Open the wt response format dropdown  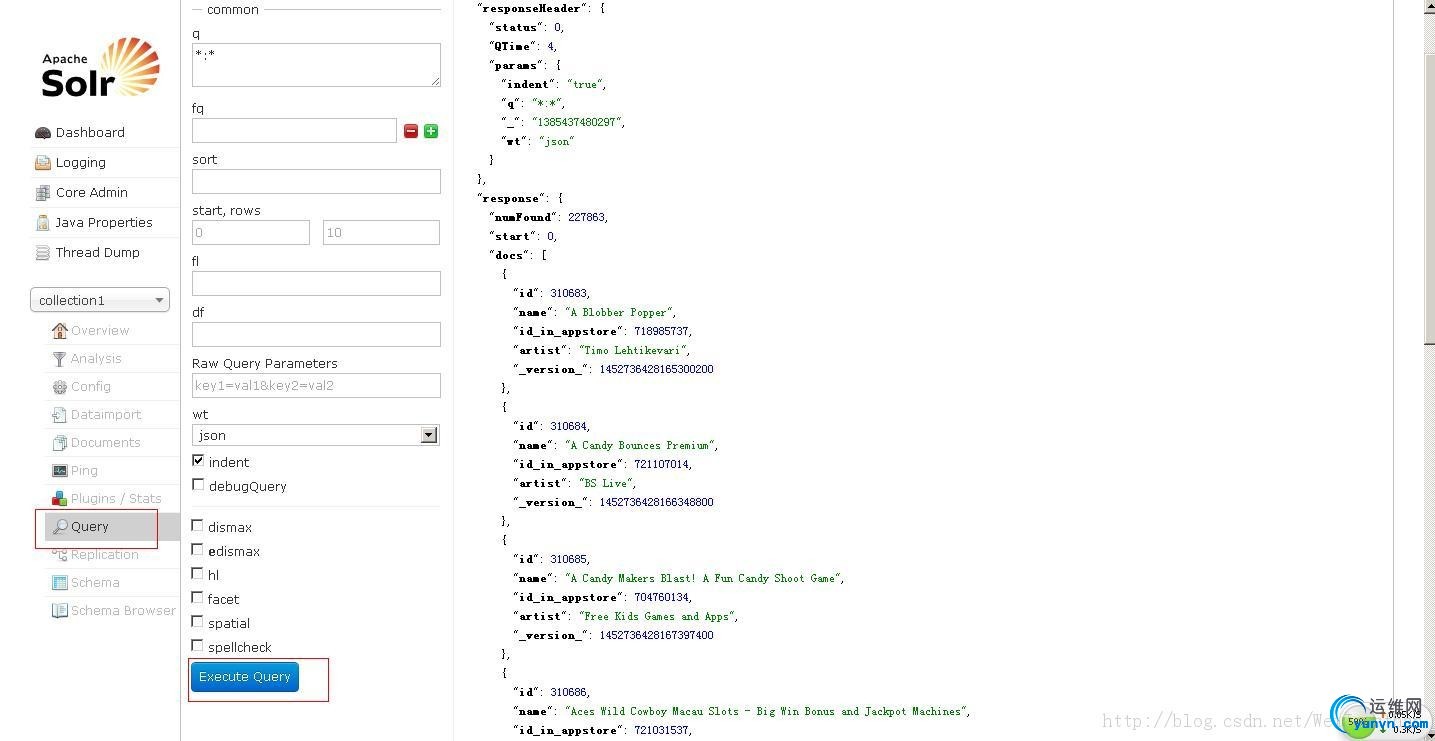coord(316,435)
